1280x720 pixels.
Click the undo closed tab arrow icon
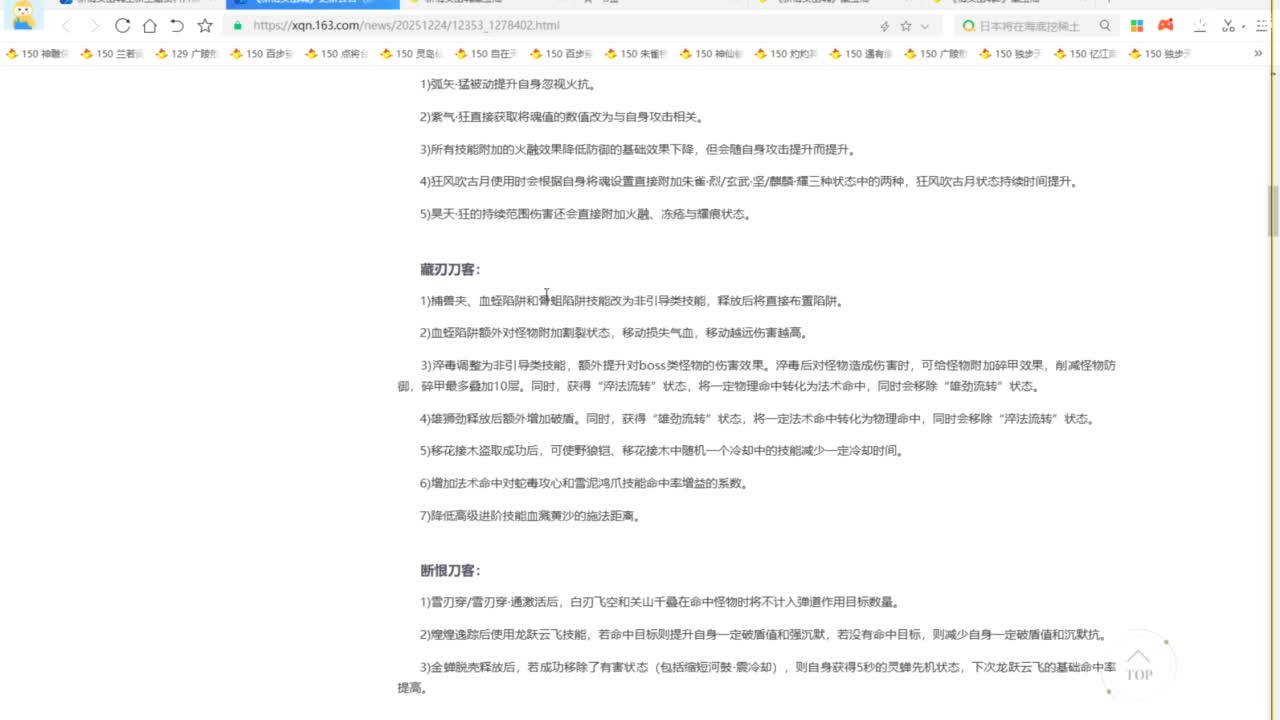[177, 26]
